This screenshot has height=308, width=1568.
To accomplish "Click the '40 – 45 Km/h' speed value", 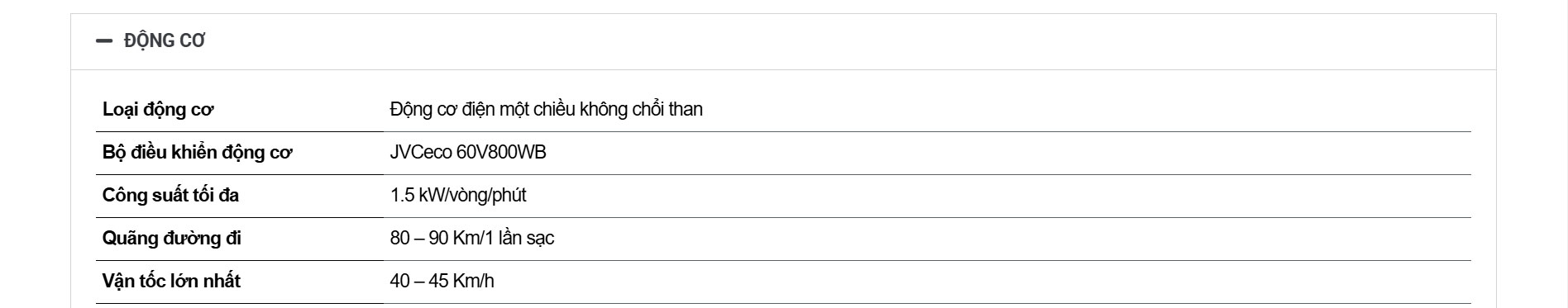I will (x=442, y=282).
